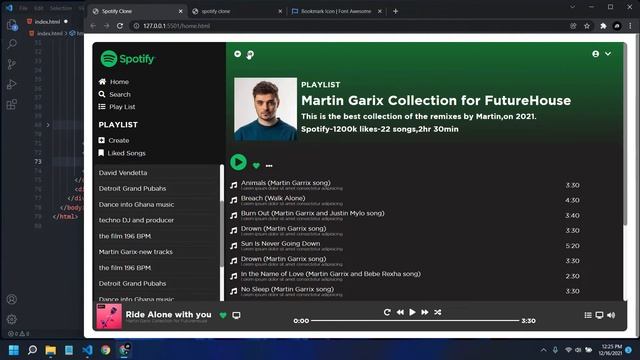Open Windows Start menu
Viewport: 640px width, 360px height.
pyautogui.click(x=13, y=350)
